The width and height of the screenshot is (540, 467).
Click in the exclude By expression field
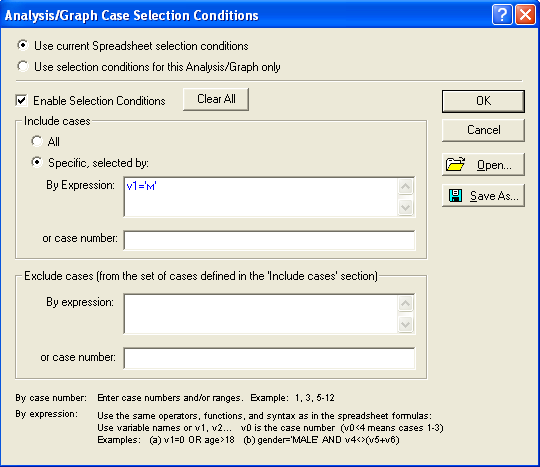(x=261, y=314)
